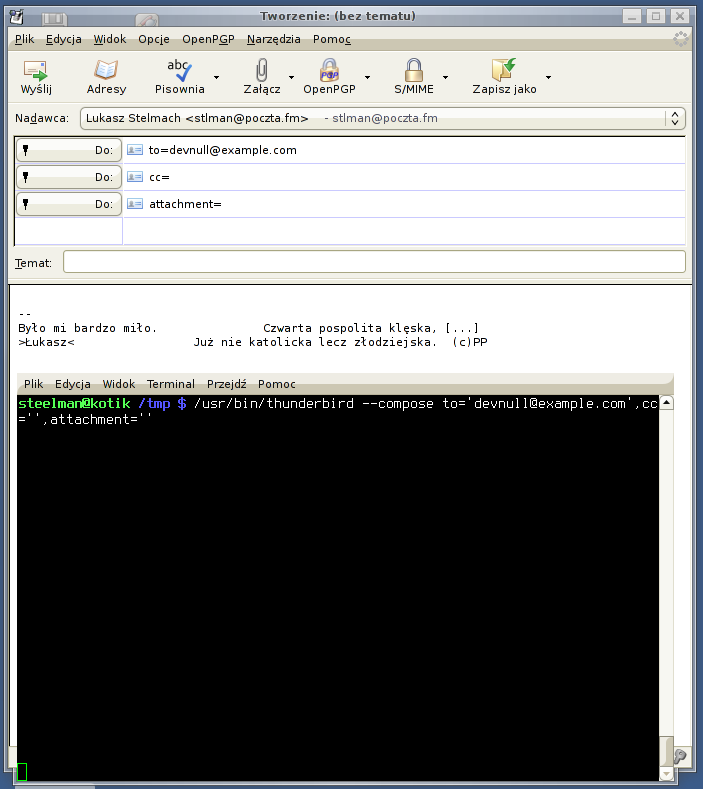Click the terminal scrollbar thumb
The width and height of the screenshot is (703, 789).
[x=666, y=751]
